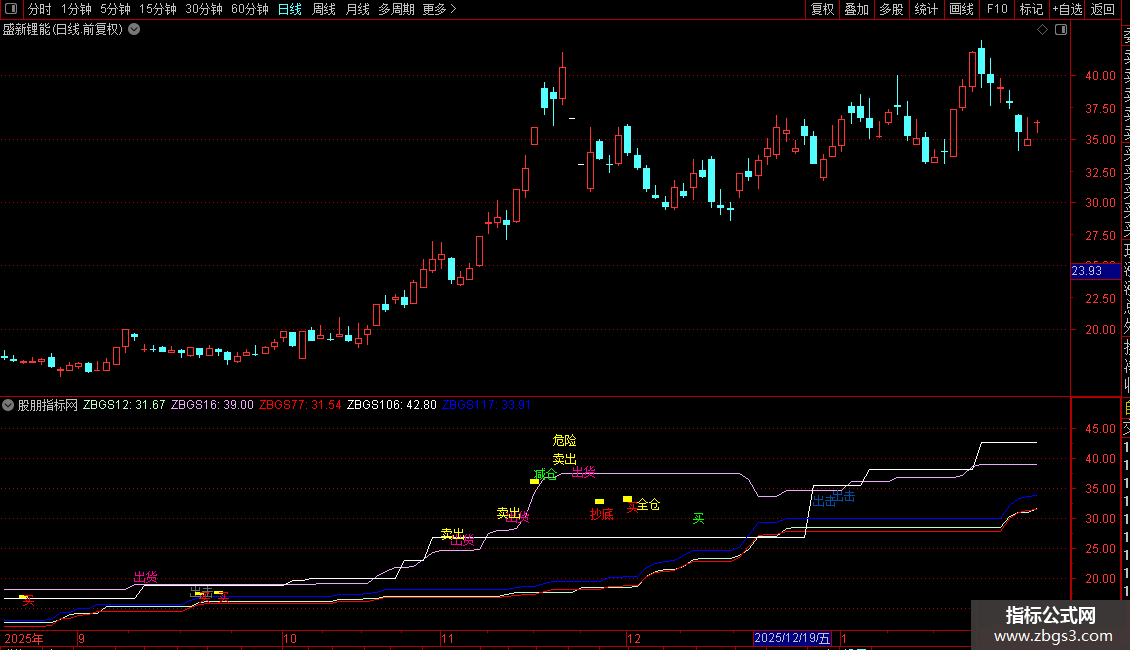Select the 30分钟 period tab
This screenshot has width=1130, height=650.
[x=204, y=9]
